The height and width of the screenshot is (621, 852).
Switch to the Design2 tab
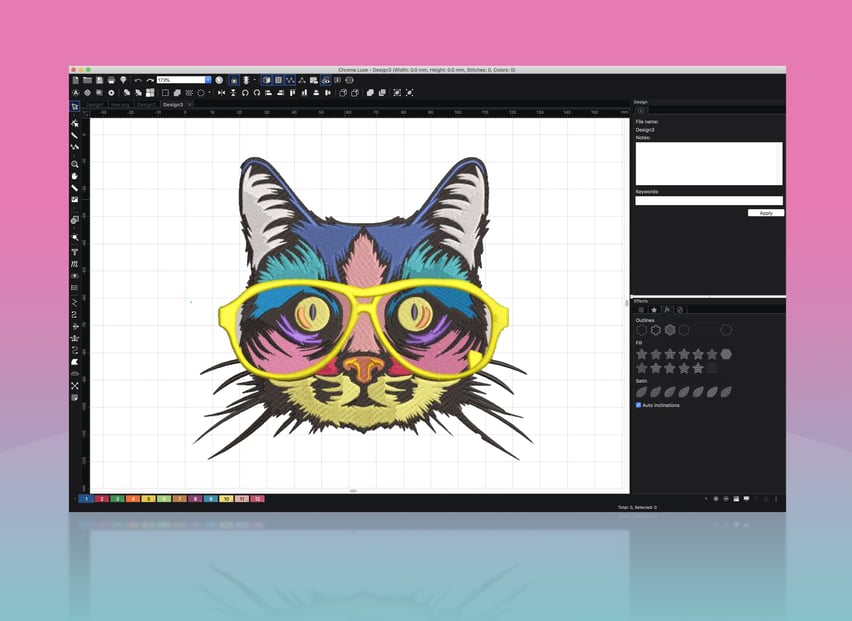point(145,104)
